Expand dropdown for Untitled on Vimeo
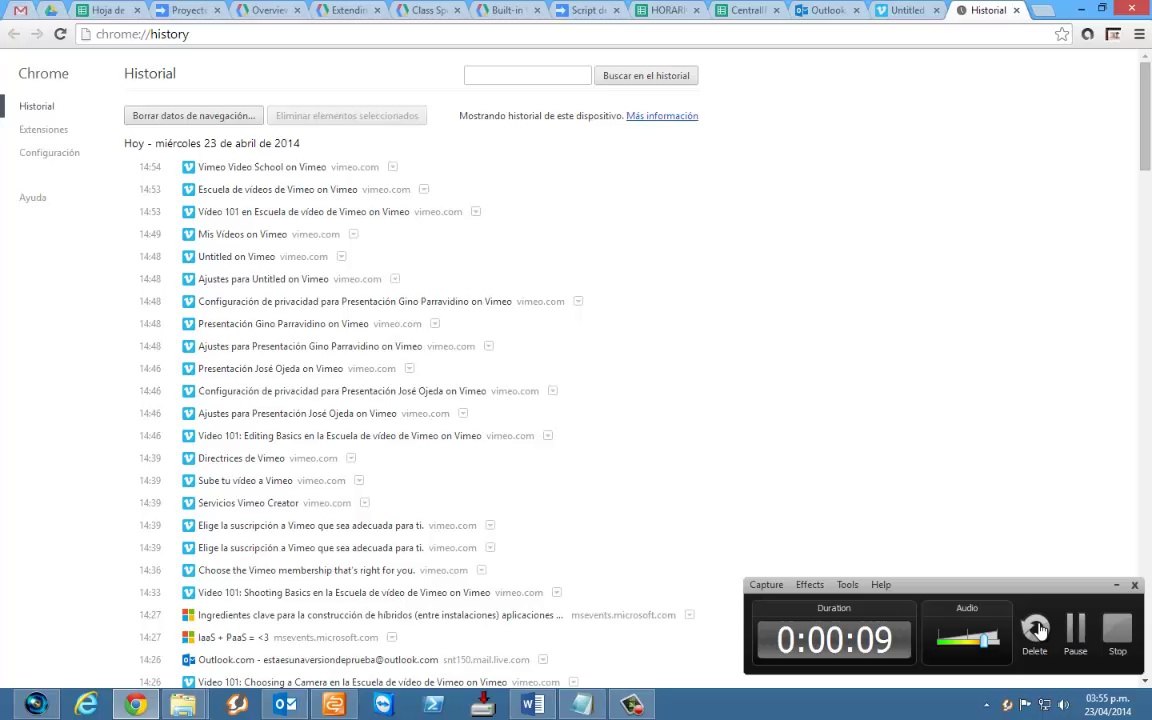 click(x=342, y=256)
